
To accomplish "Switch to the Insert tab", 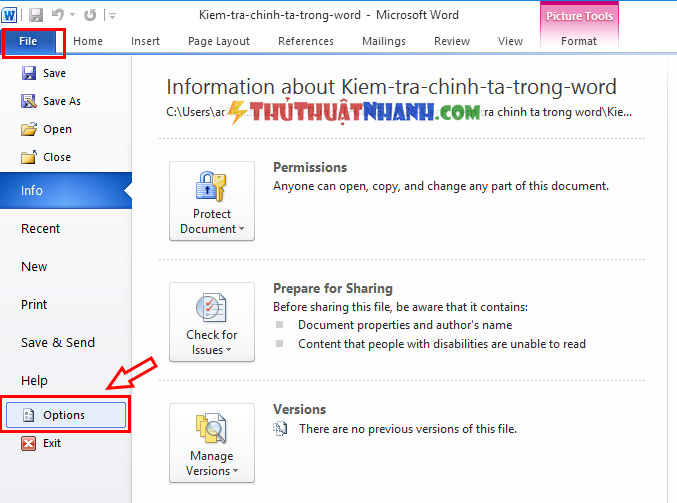I will pyautogui.click(x=145, y=41).
